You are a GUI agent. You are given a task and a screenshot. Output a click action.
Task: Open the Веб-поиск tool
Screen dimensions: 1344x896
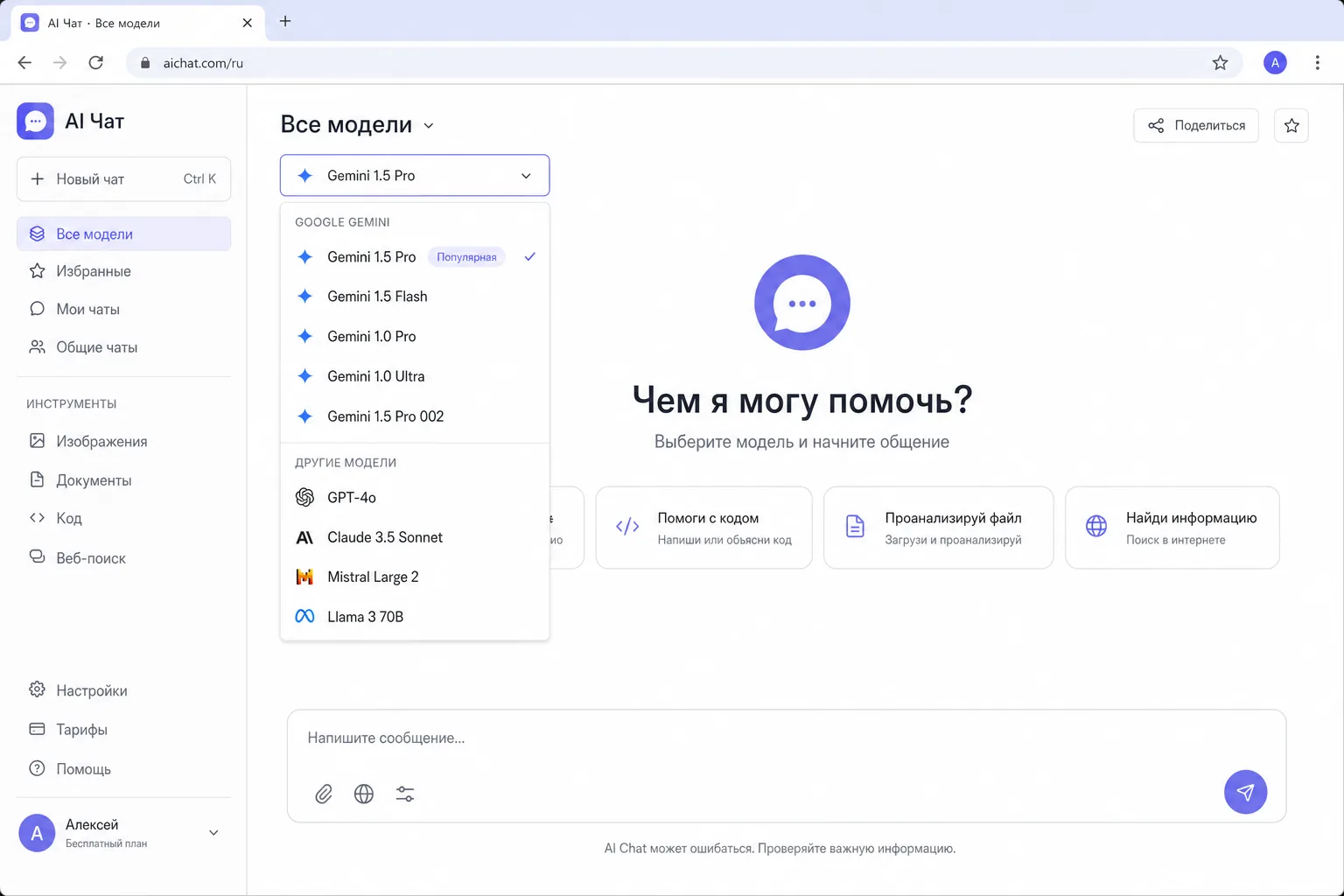[123, 558]
